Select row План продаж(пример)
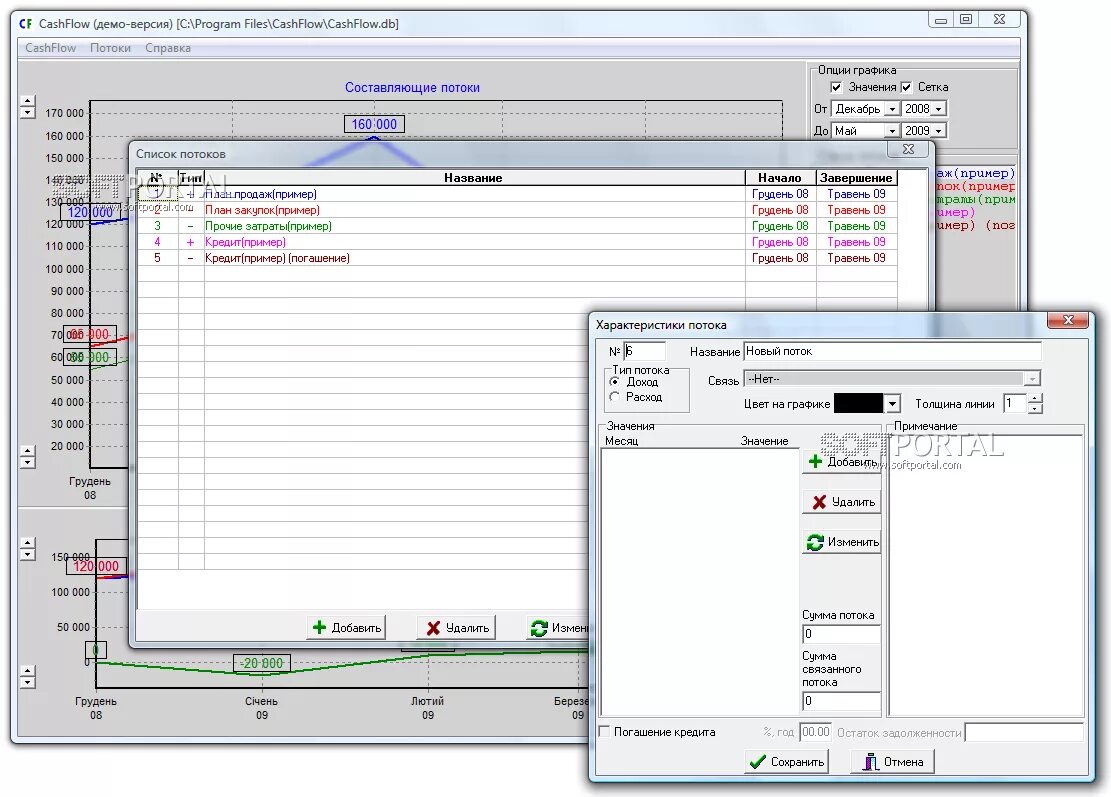 [517, 194]
